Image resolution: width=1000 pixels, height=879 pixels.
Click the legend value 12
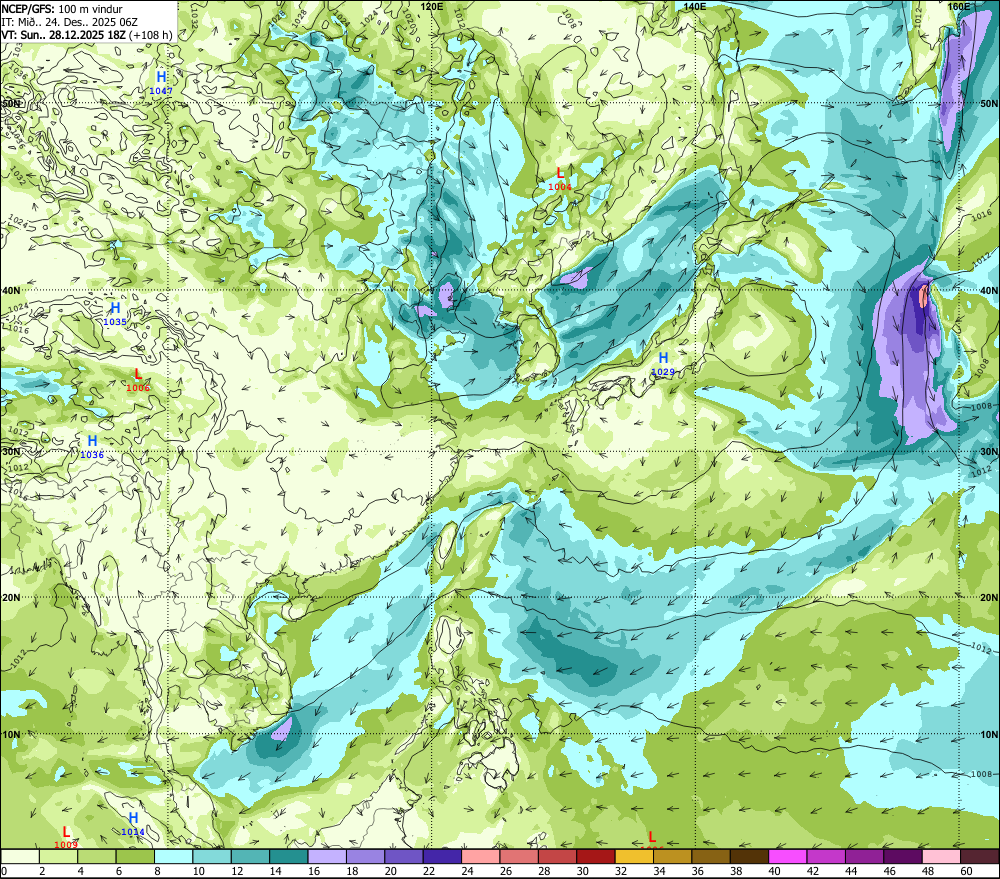[x=237, y=871]
